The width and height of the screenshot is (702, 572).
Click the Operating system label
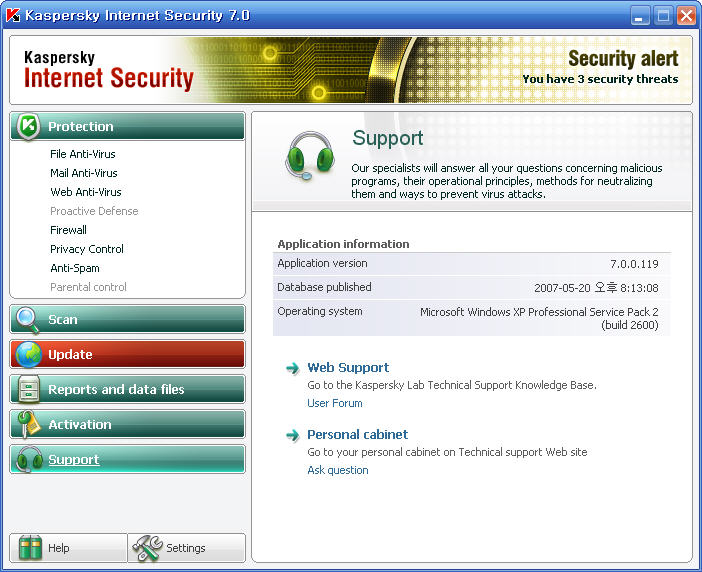[320, 311]
